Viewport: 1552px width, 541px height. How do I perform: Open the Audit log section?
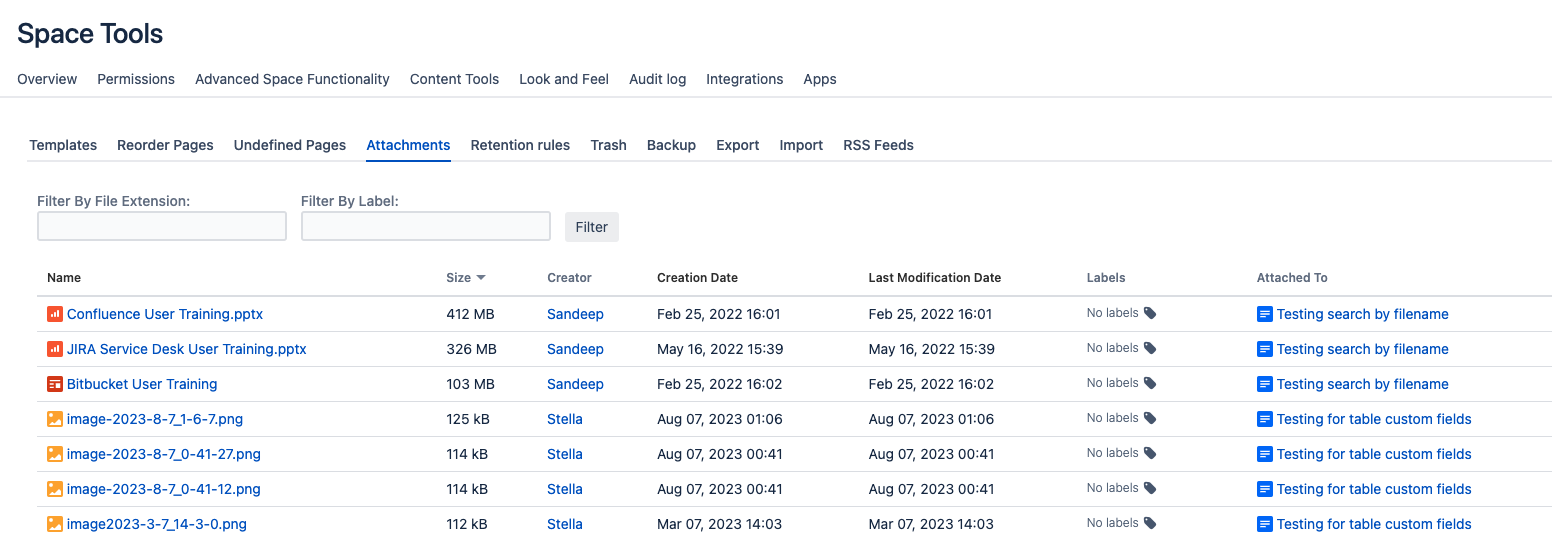click(x=657, y=79)
